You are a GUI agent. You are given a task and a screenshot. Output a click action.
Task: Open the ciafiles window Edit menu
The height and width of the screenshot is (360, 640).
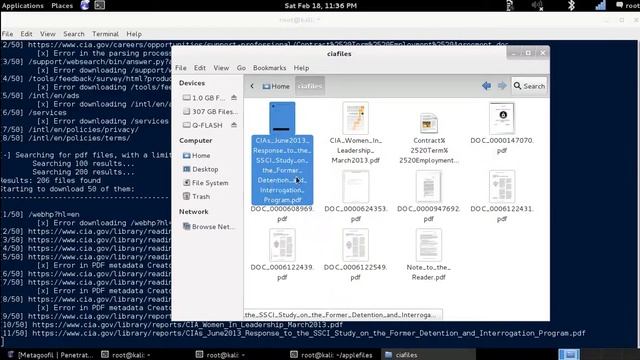(200, 68)
